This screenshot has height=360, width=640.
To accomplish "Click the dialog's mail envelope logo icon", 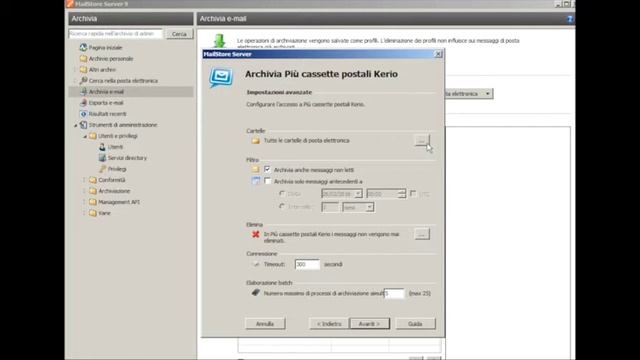I will pos(221,78).
